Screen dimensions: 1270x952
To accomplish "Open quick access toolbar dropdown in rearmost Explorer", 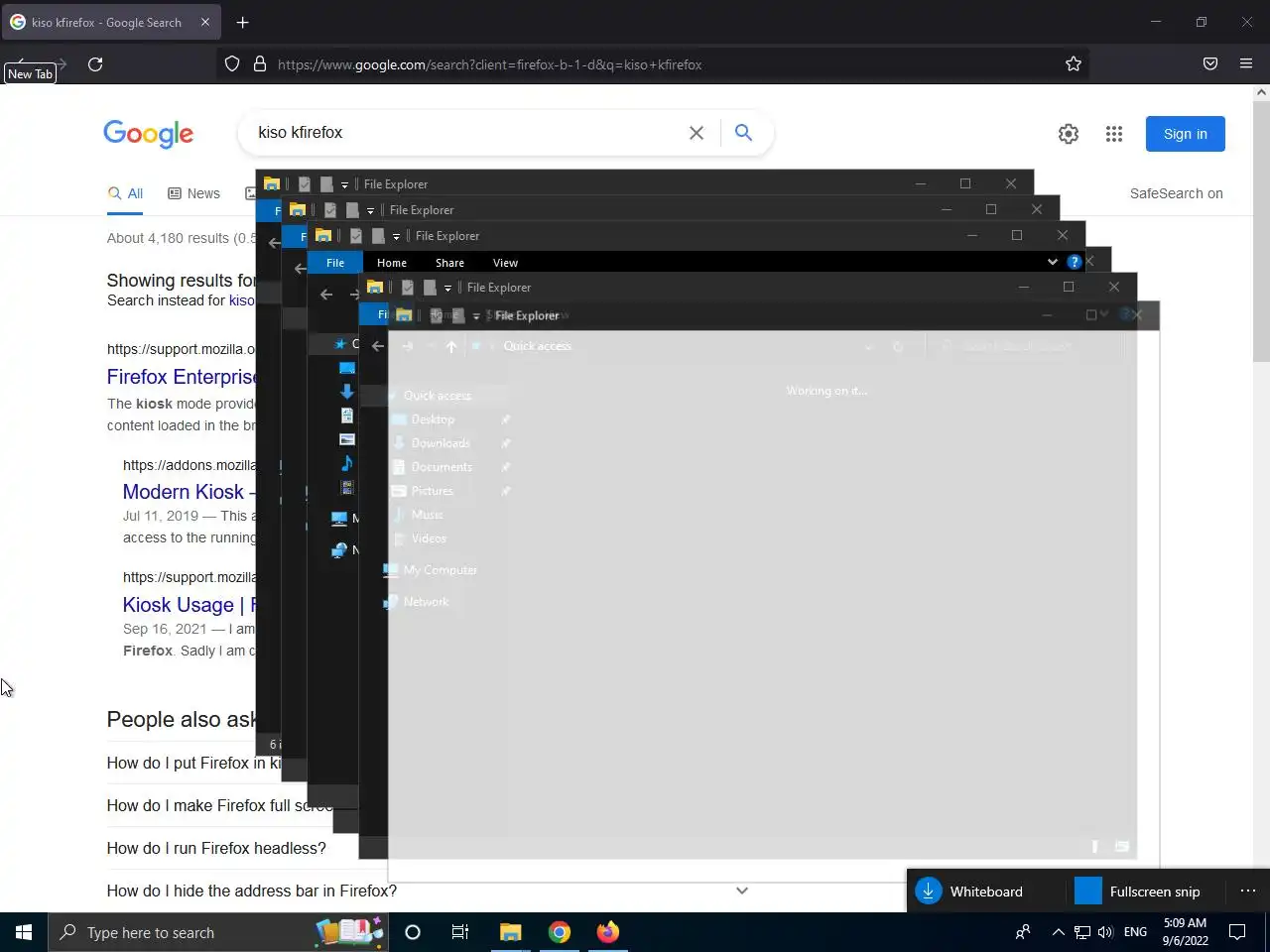I will (x=344, y=184).
